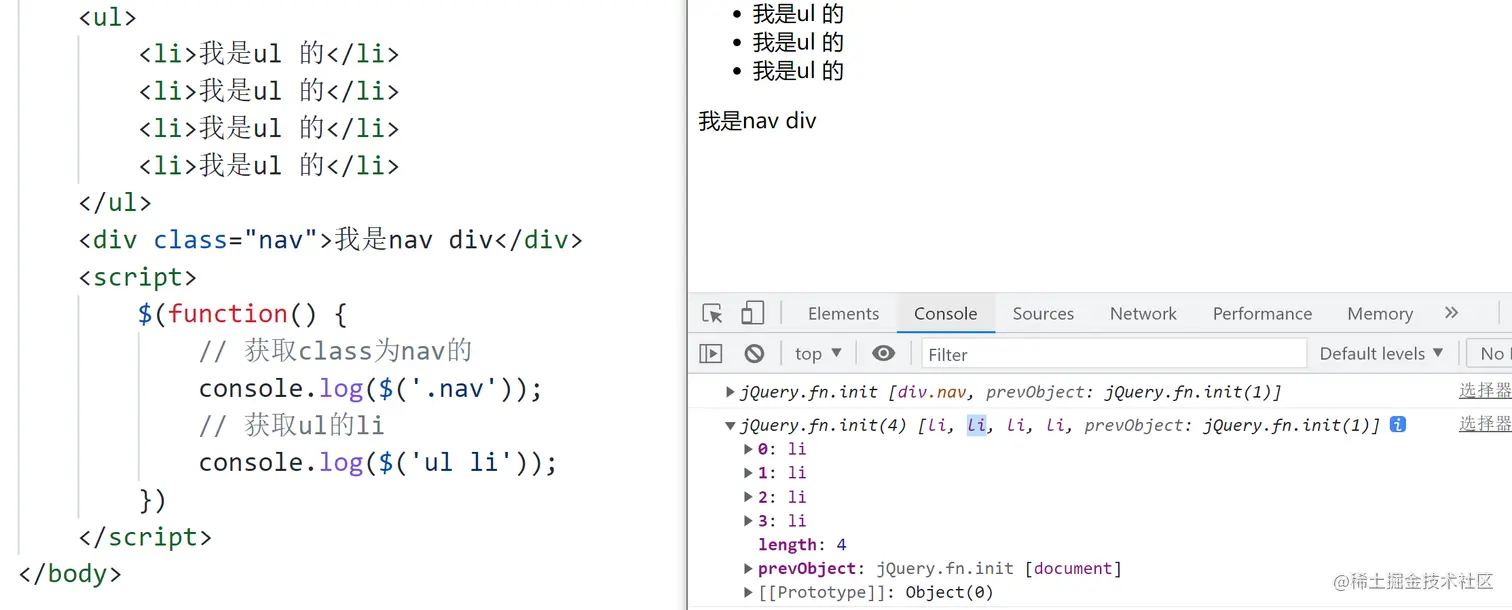Create live expression with eye icon
Screen dimensions: 1512x610
pyautogui.click(x=883, y=353)
